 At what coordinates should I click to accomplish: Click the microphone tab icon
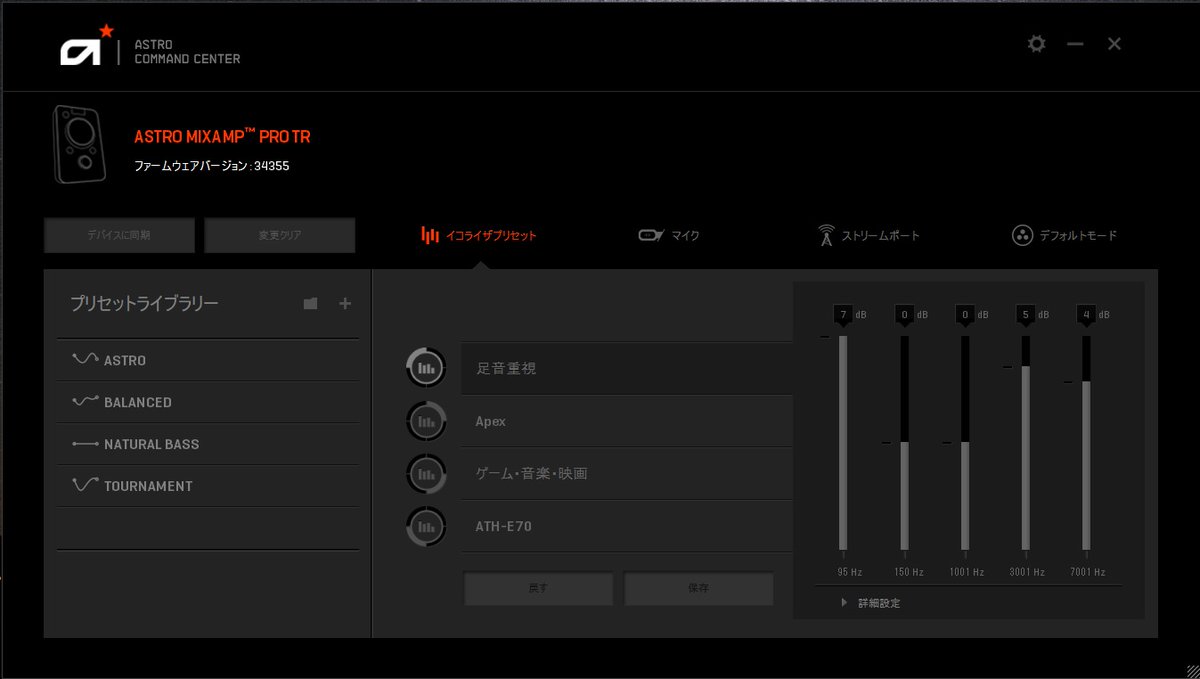point(650,236)
